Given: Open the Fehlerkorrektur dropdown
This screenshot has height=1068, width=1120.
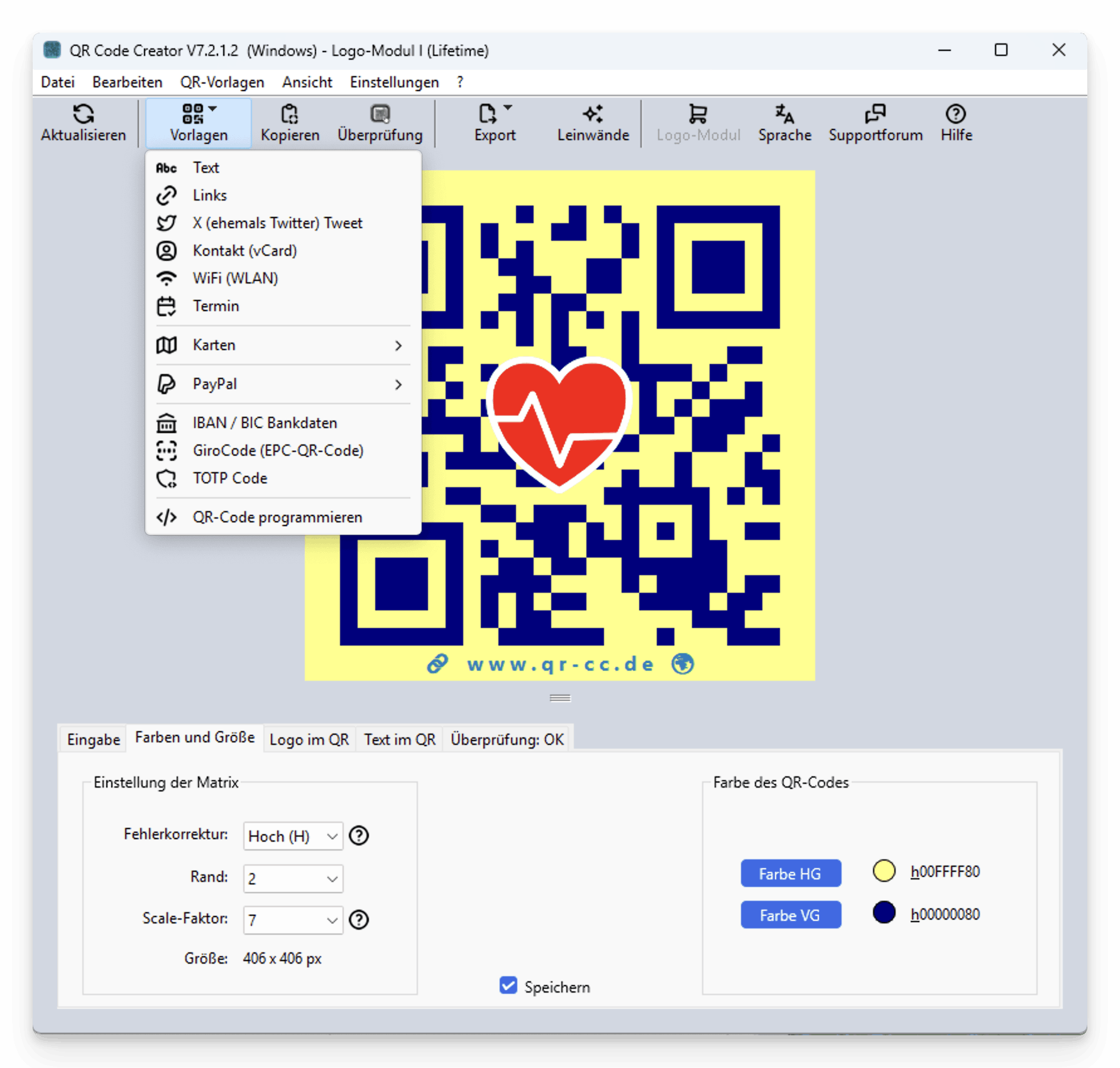Looking at the screenshot, I should pos(293,836).
